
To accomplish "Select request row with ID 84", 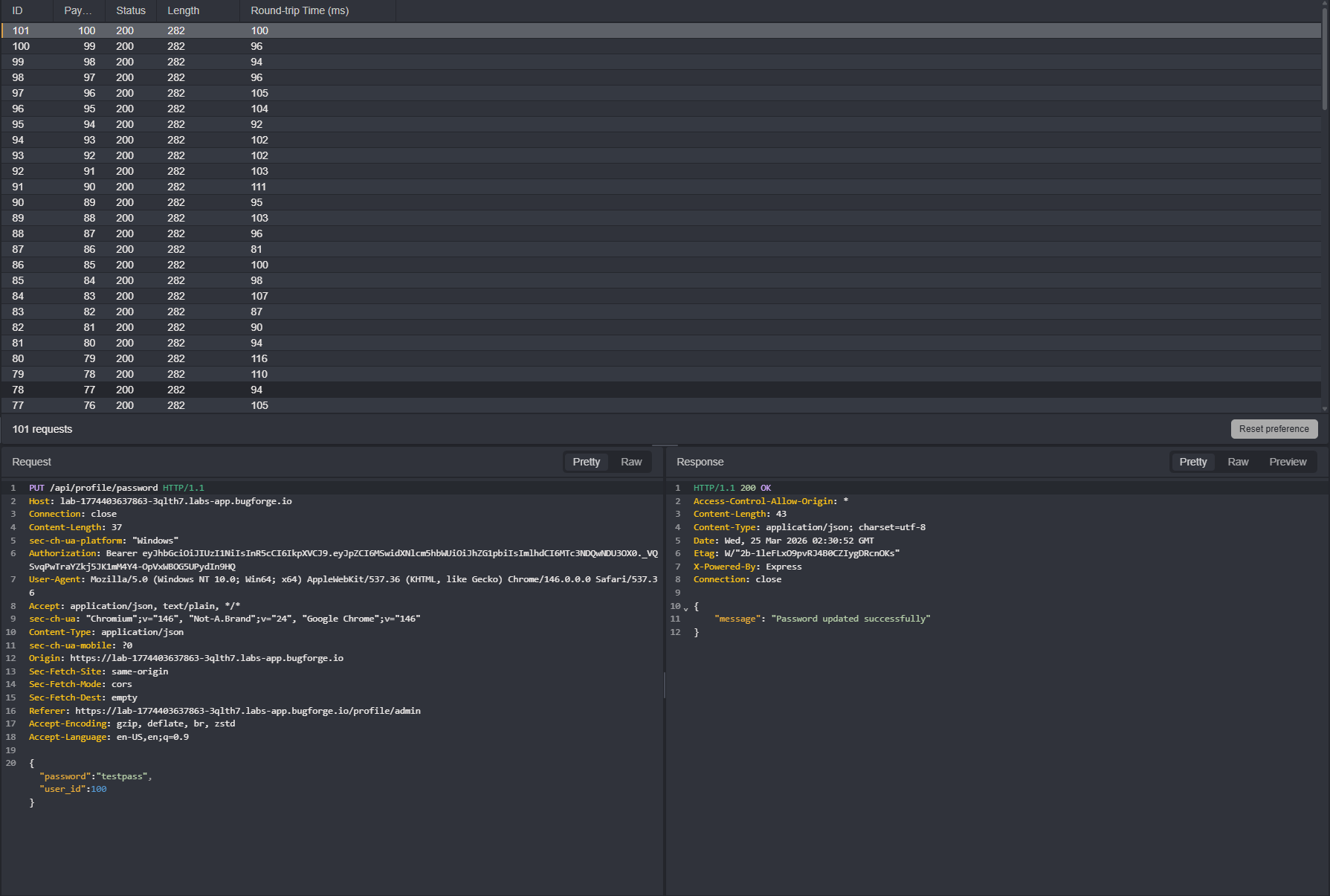I will (x=661, y=296).
